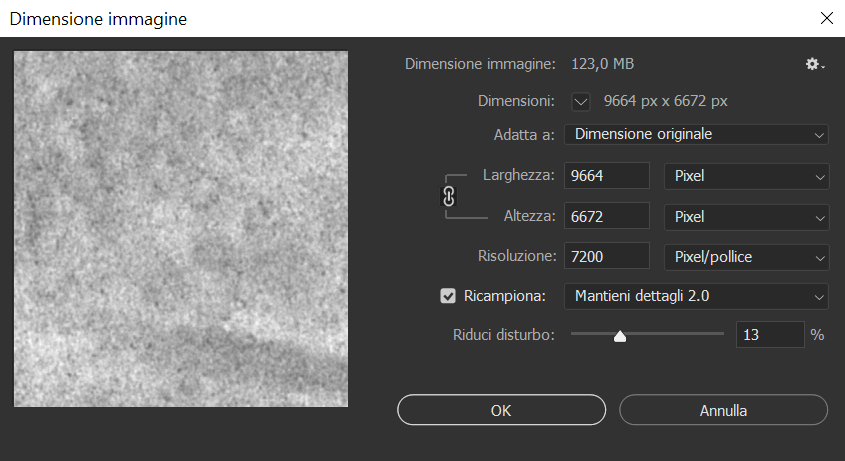The image size is (845, 461).
Task: Open the Ricampiona method dropdown
Action: click(x=696, y=296)
